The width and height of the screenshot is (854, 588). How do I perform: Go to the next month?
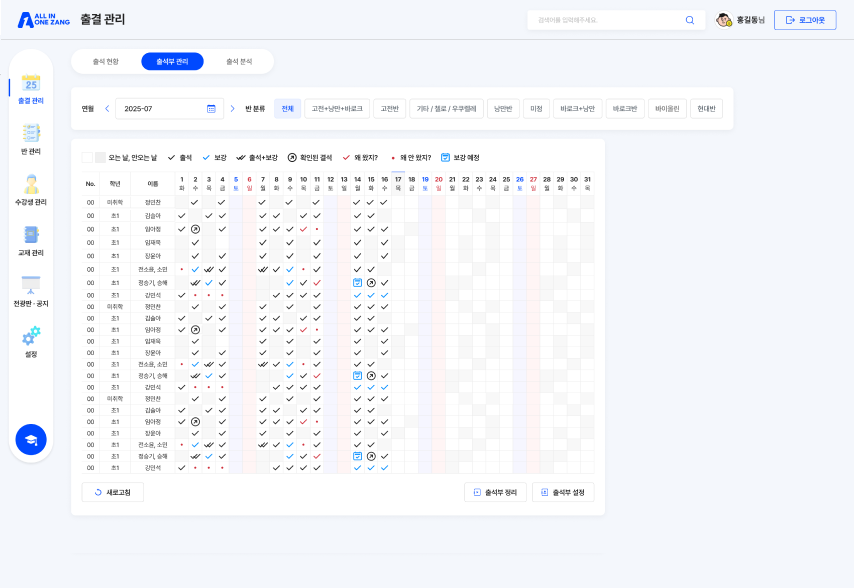(x=233, y=109)
